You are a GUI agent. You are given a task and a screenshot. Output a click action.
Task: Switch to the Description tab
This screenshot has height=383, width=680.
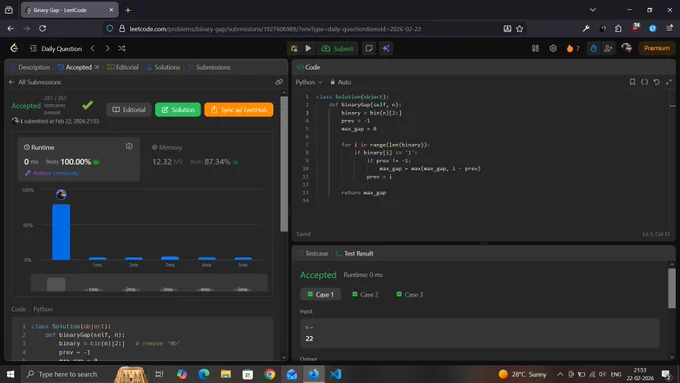click(x=30, y=67)
